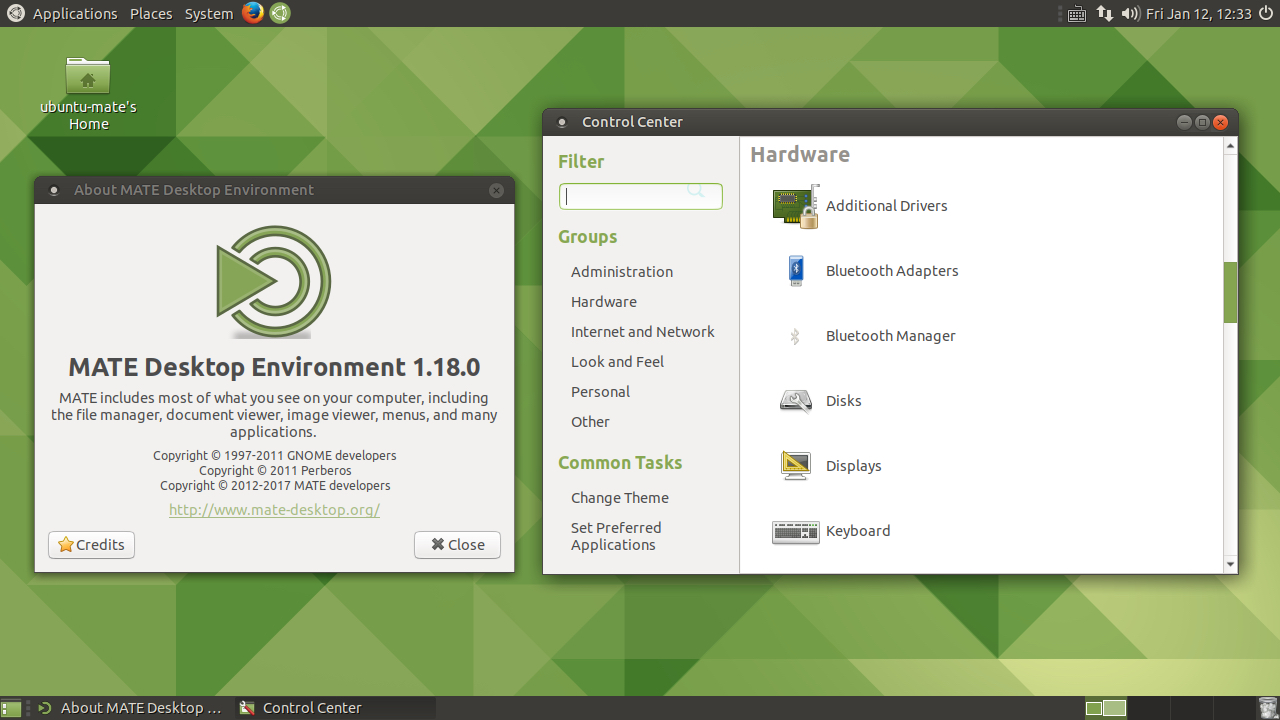Open the shutdown menu icon

(x=1265, y=13)
